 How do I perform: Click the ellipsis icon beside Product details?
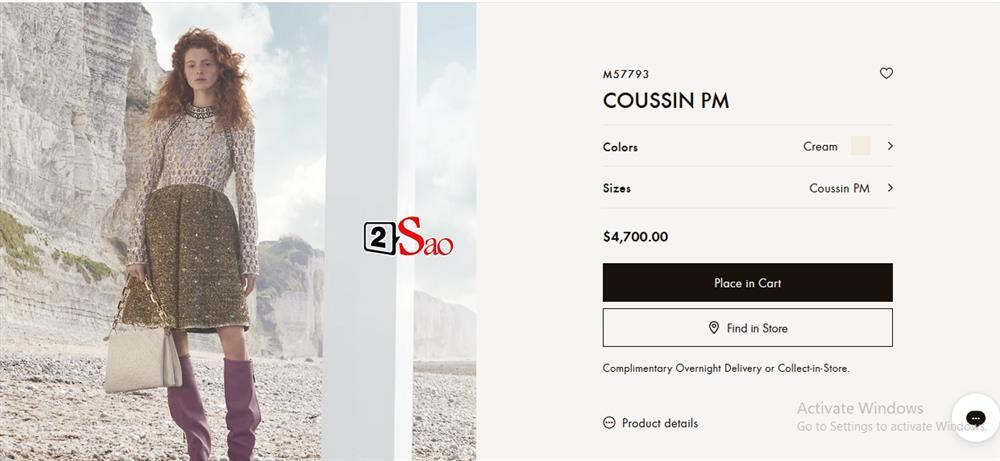[609, 423]
